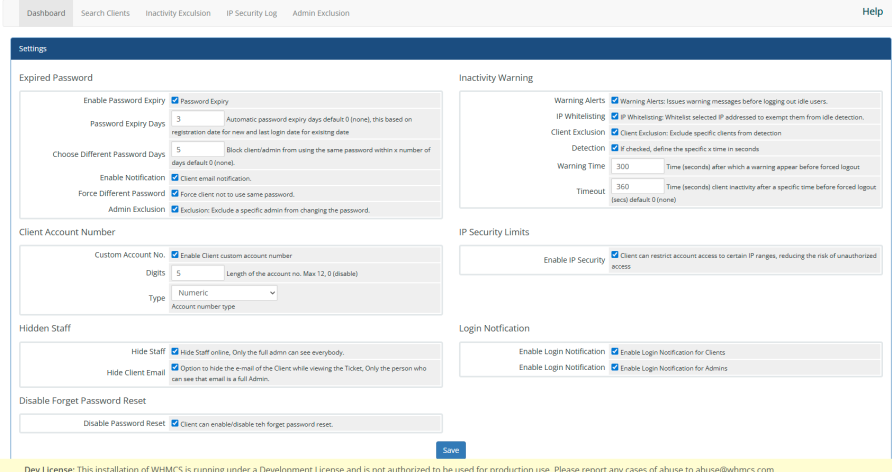Toggle Login Notification for Admins checkbox
This screenshot has width=892, height=472.
click(x=615, y=367)
